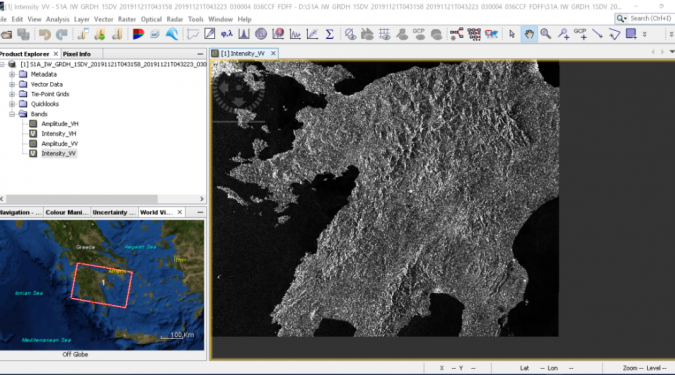The width and height of the screenshot is (675, 375).
Task: Click the Sigma statistics icon
Action: pos(330,34)
